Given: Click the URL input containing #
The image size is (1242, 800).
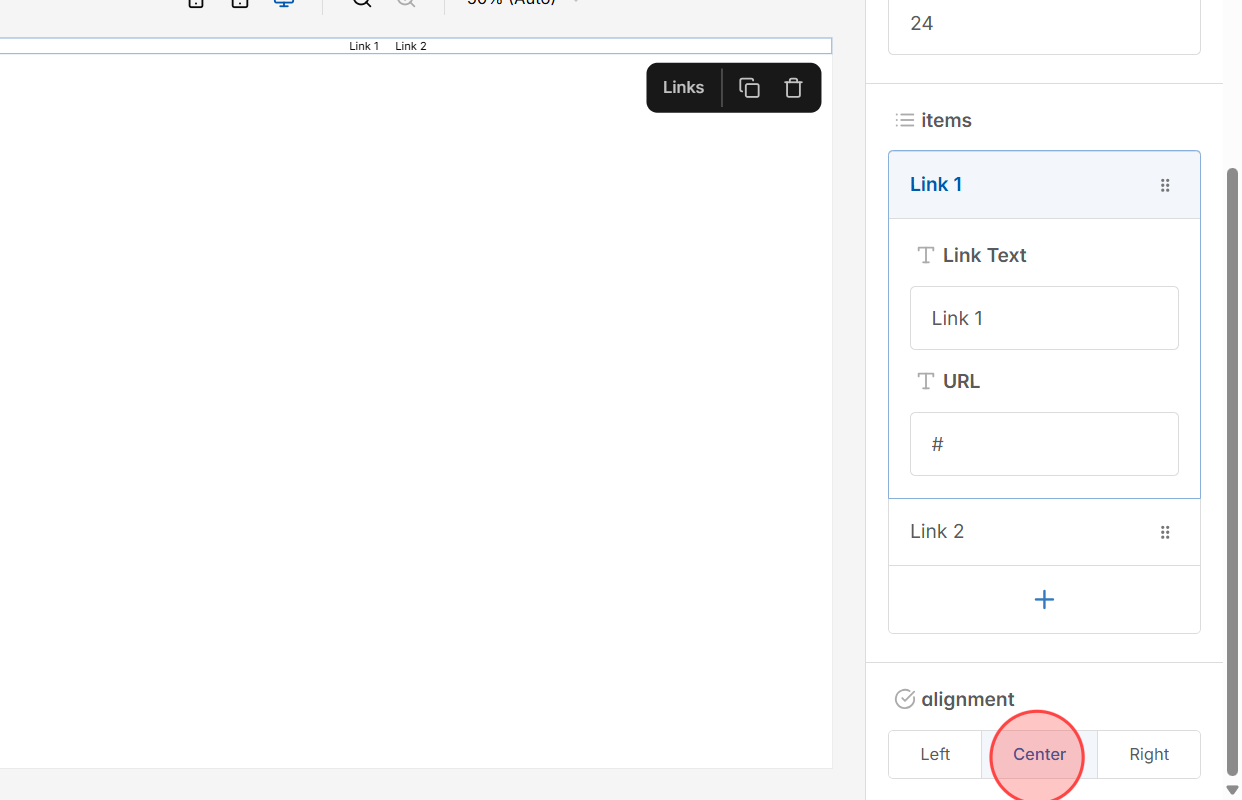Looking at the screenshot, I should 1044,444.
